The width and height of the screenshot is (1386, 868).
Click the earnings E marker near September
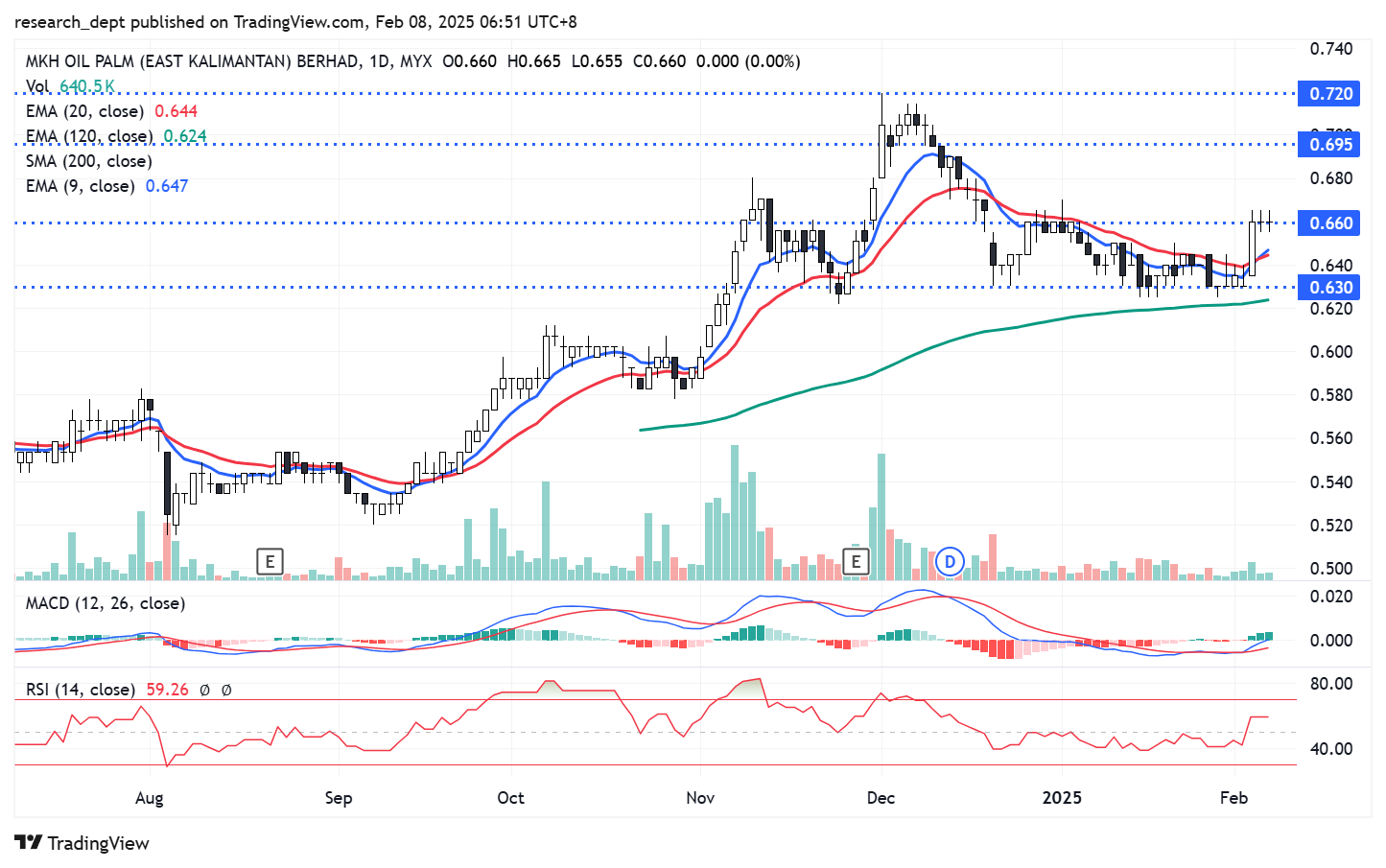pyautogui.click(x=270, y=561)
